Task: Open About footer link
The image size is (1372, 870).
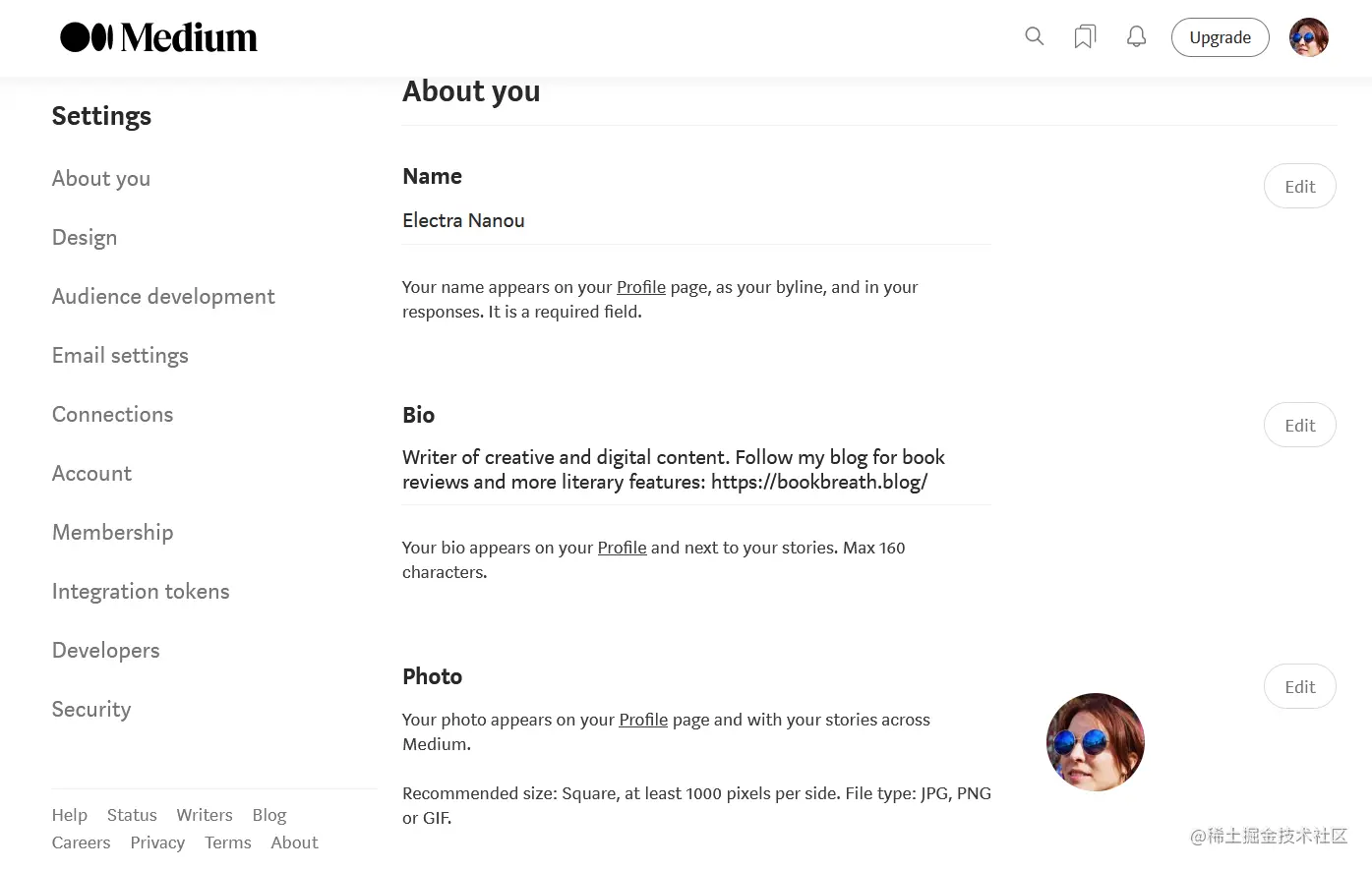Action: coord(295,842)
